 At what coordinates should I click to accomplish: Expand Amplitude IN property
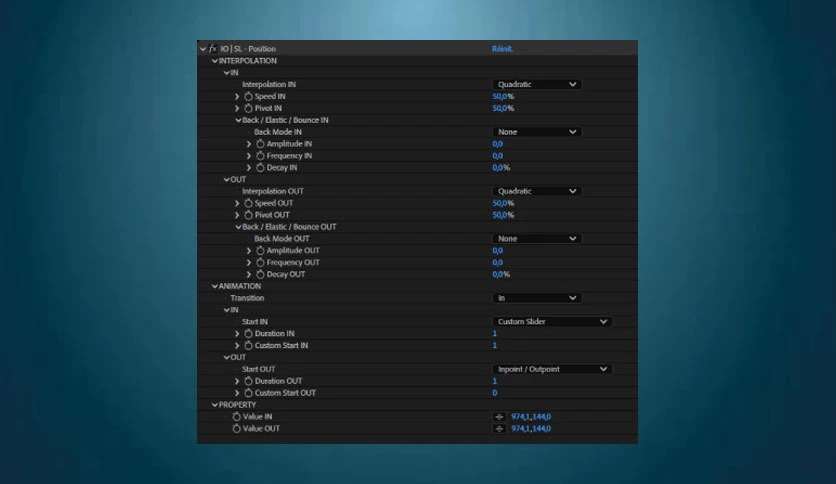pyautogui.click(x=249, y=144)
